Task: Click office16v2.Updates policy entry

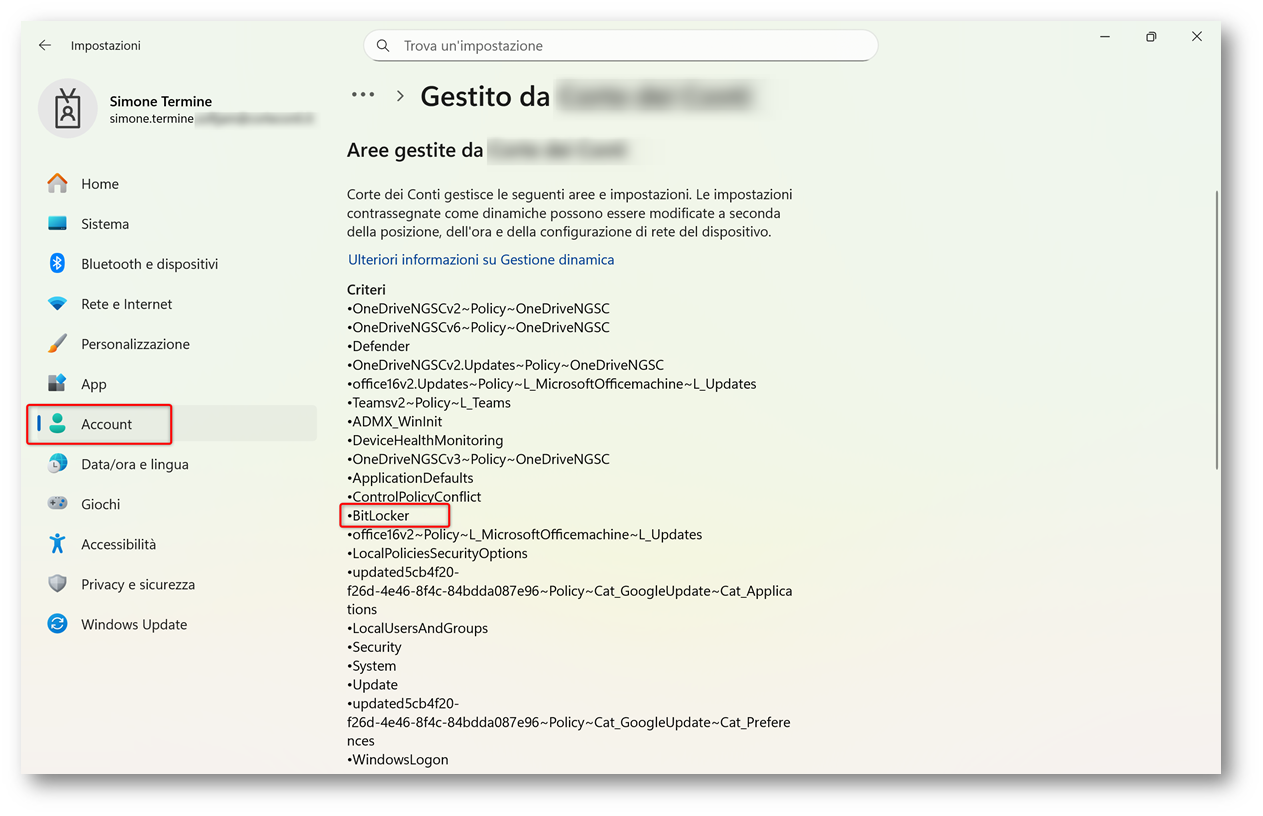Action: click(552, 384)
